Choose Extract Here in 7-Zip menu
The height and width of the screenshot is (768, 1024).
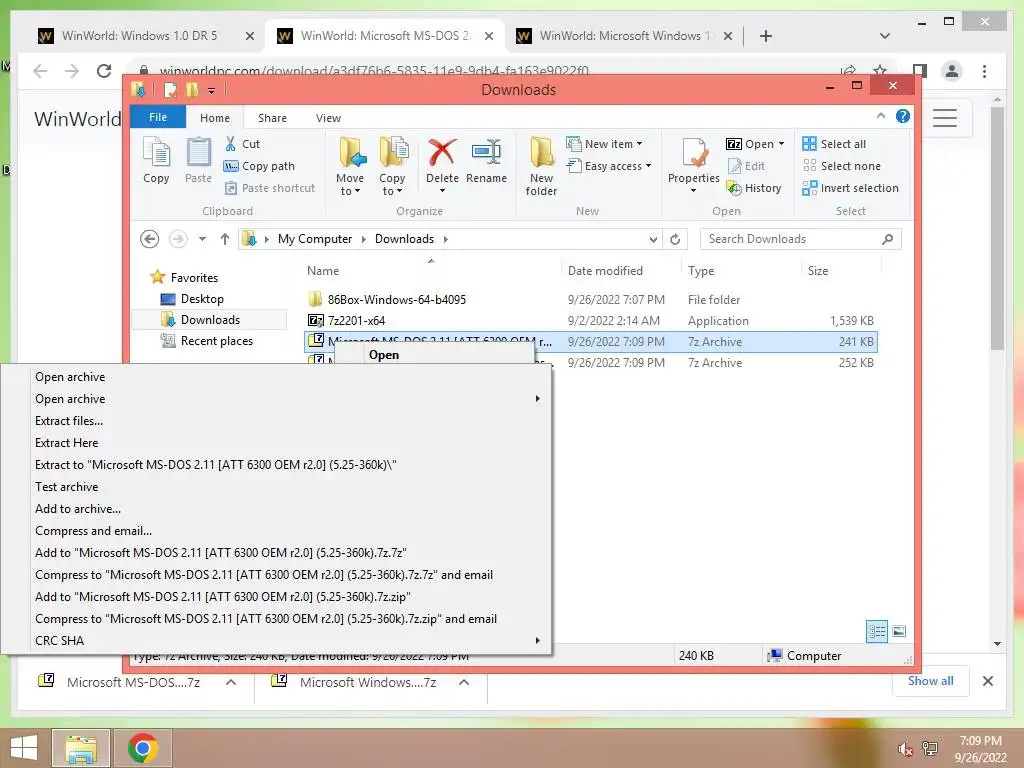(67, 443)
